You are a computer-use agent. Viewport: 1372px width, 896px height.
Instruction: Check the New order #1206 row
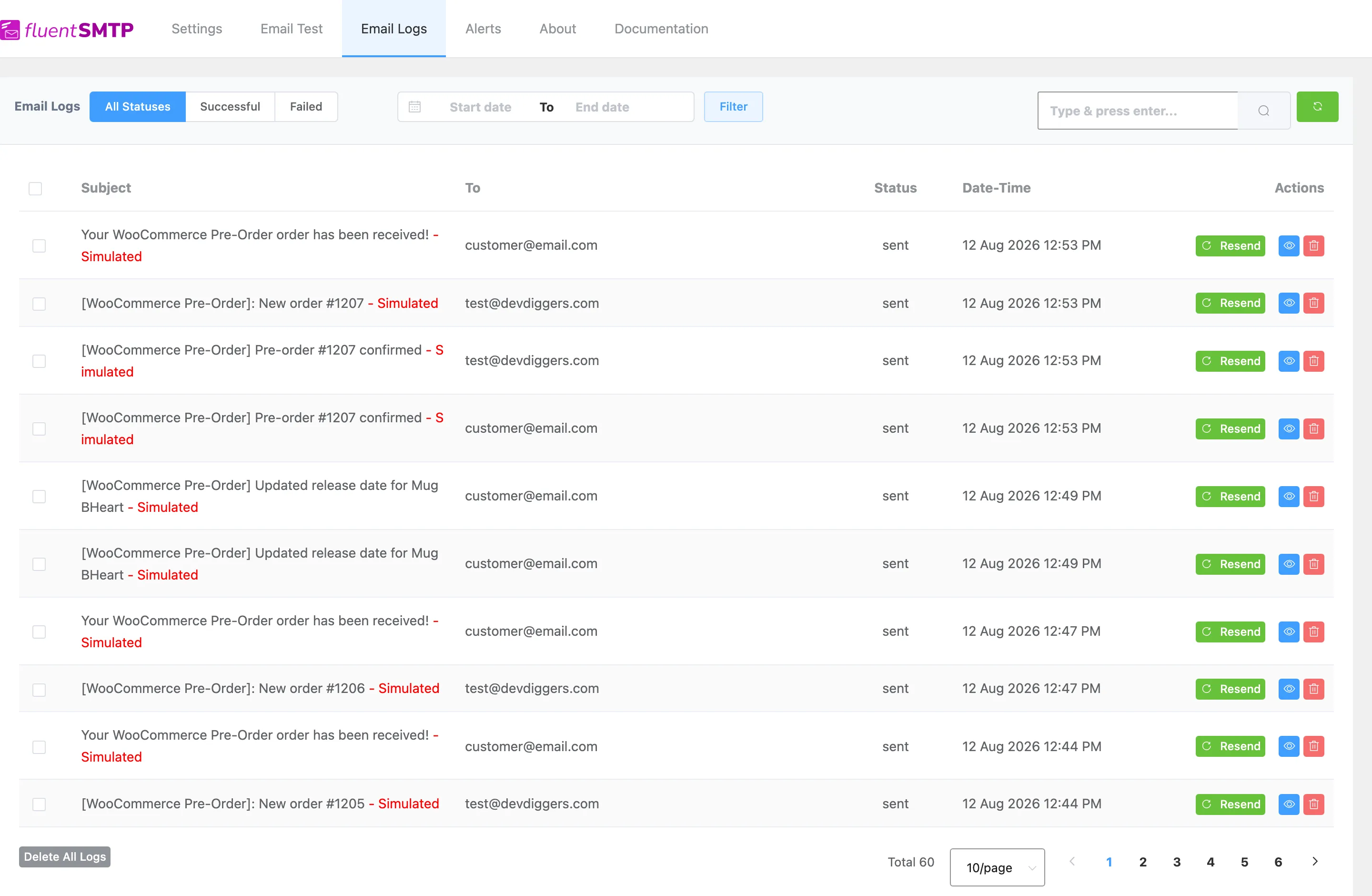(39, 689)
